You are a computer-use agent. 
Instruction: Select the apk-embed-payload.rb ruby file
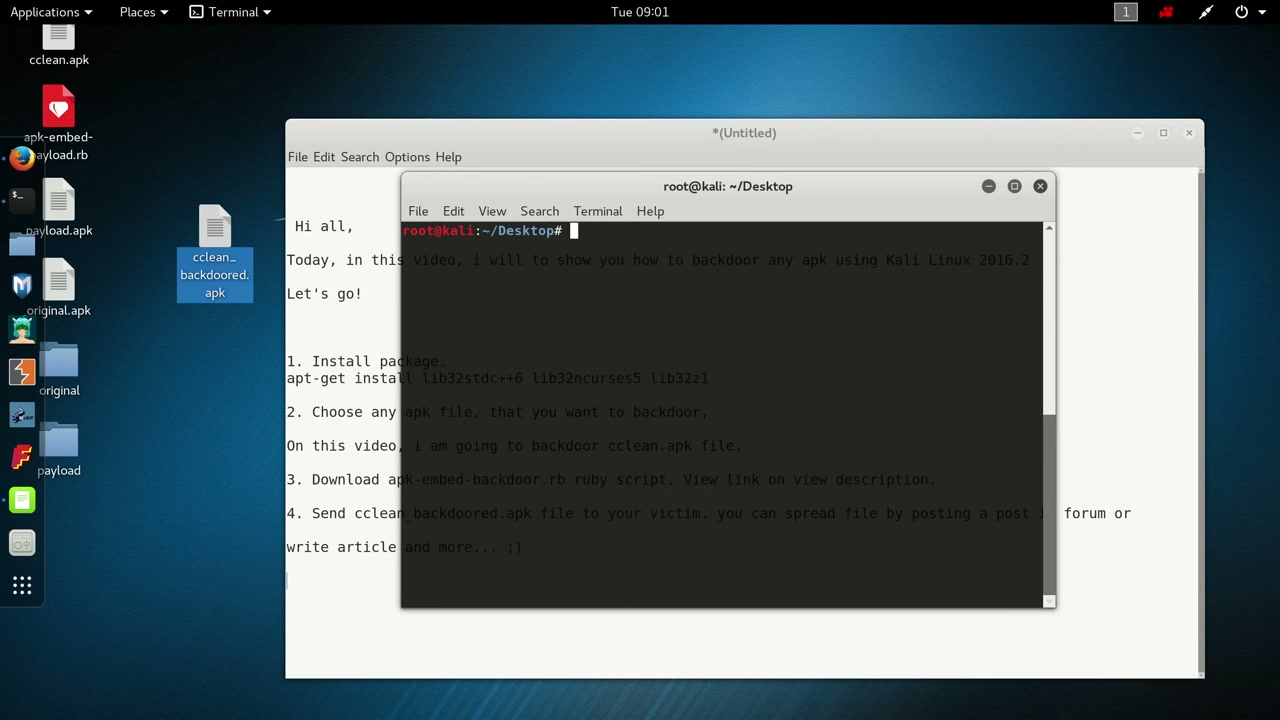pos(59,124)
